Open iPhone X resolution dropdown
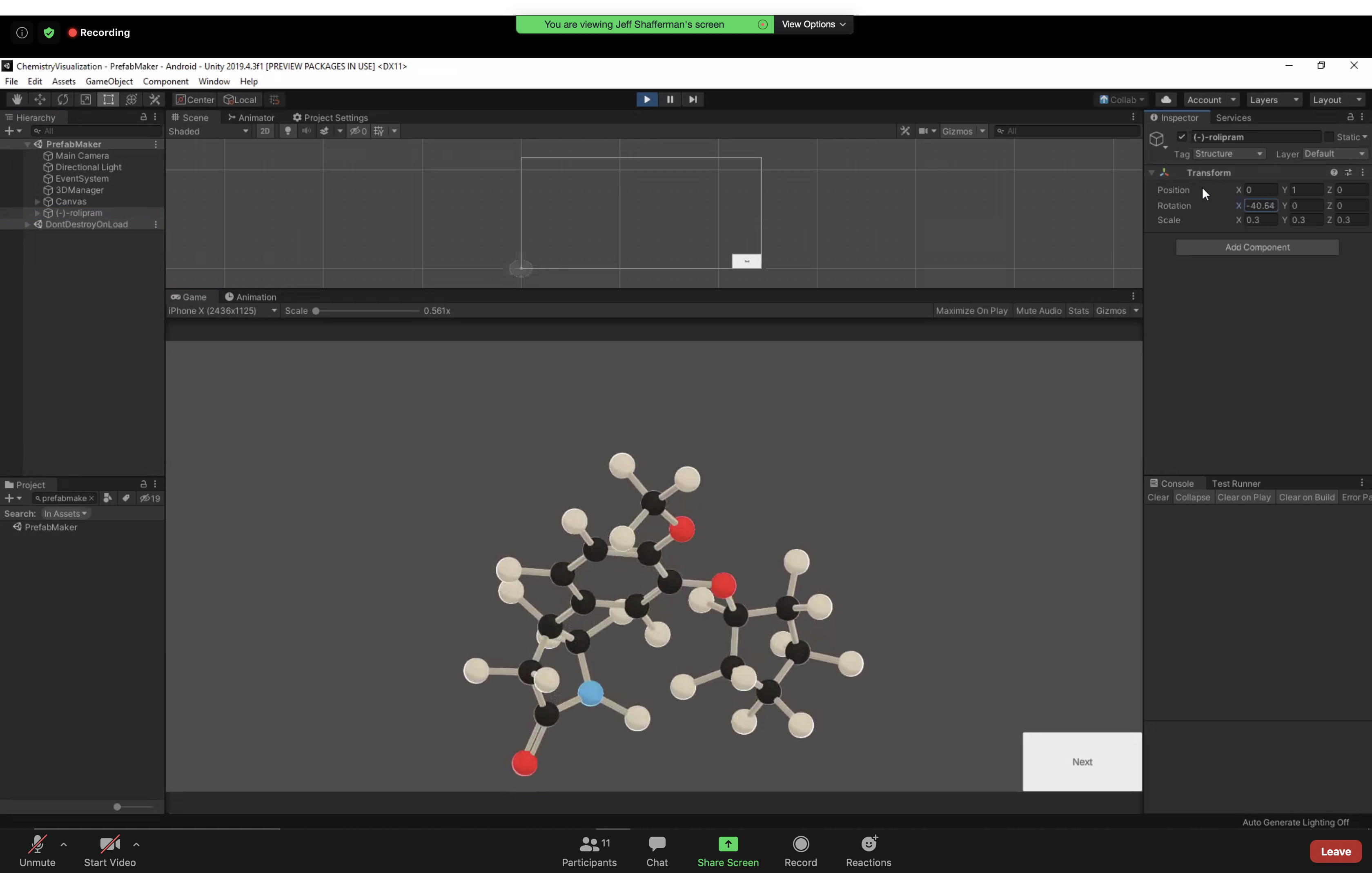The width and height of the screenshot is (1372, 873). 222,311
